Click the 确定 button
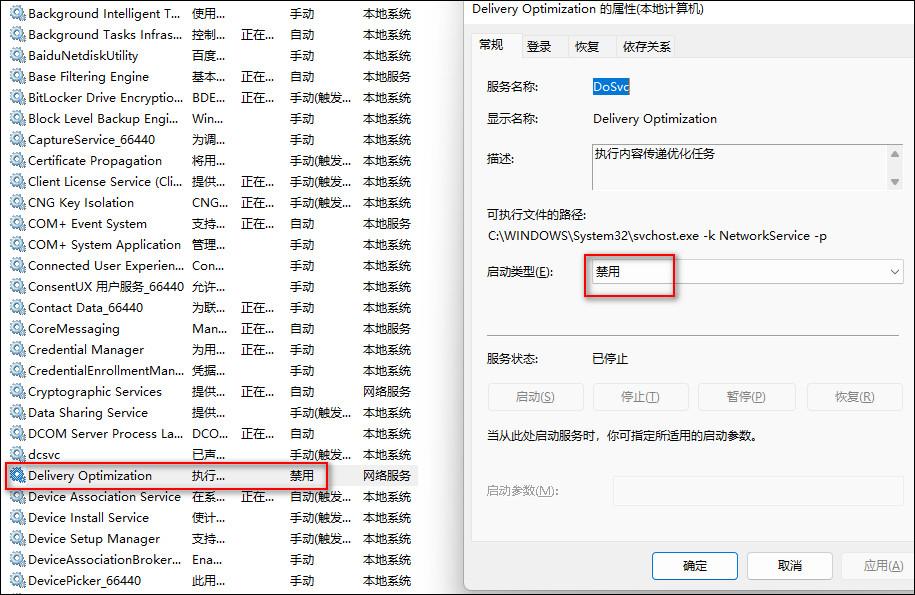 click(694, 566)
